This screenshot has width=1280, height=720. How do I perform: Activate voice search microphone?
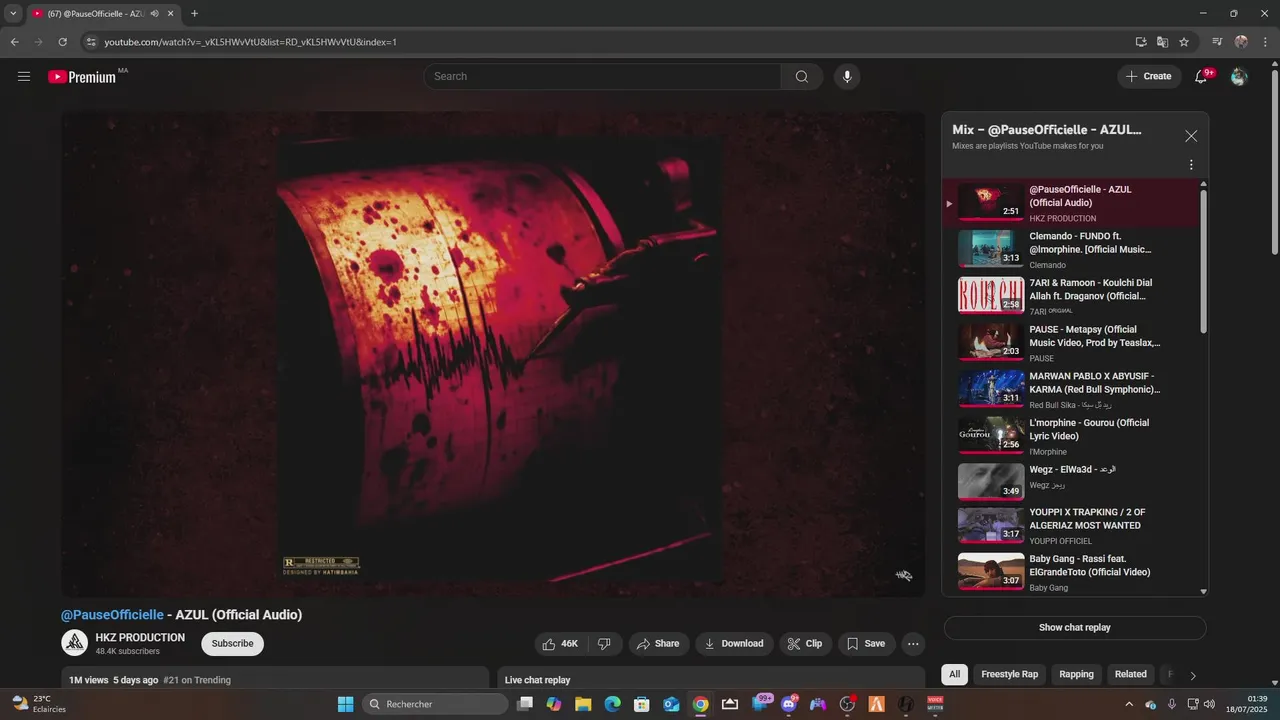click(x=848, y=76)
